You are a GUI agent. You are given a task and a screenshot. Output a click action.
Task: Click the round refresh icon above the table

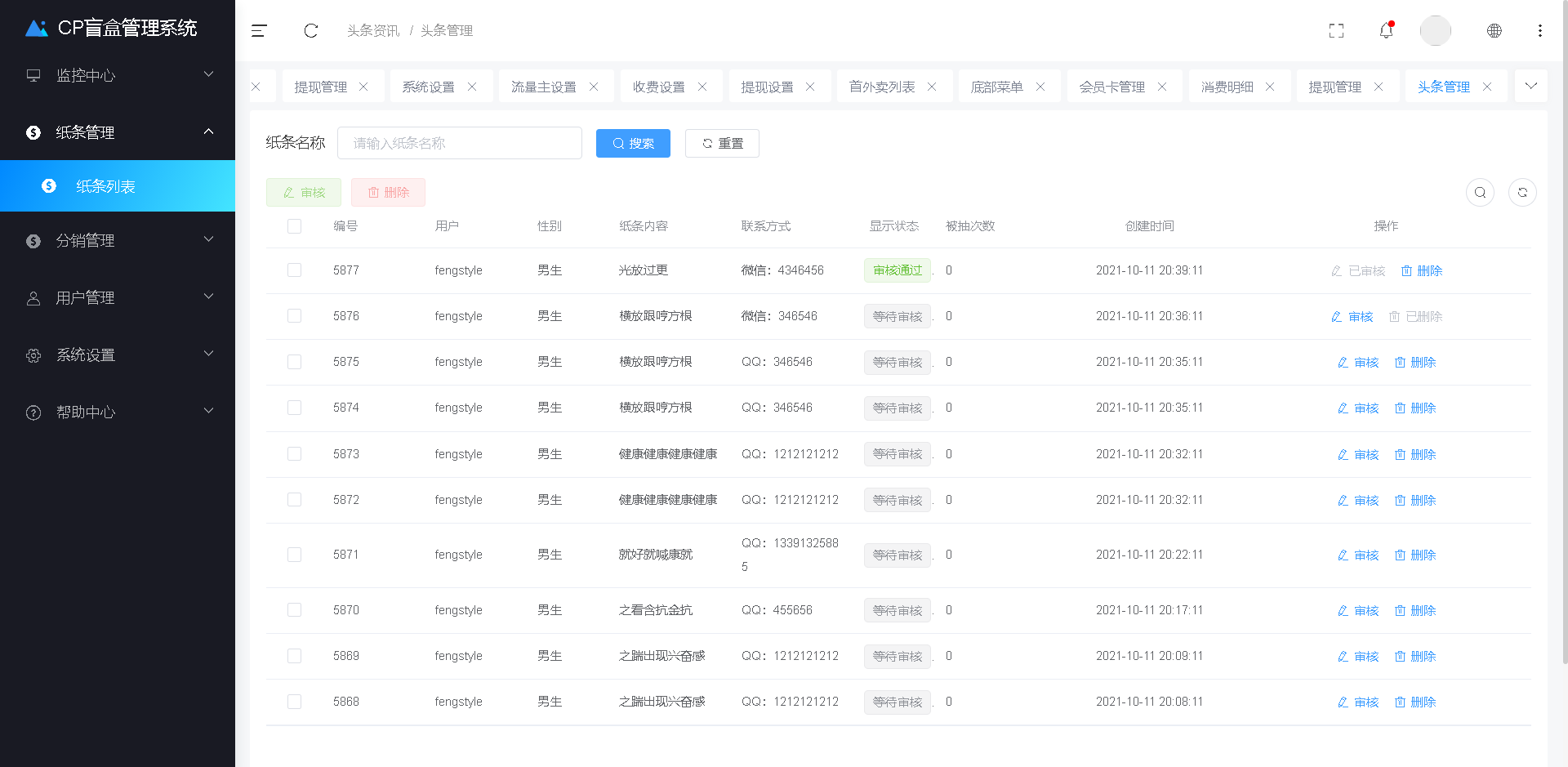click(1521, 193)
